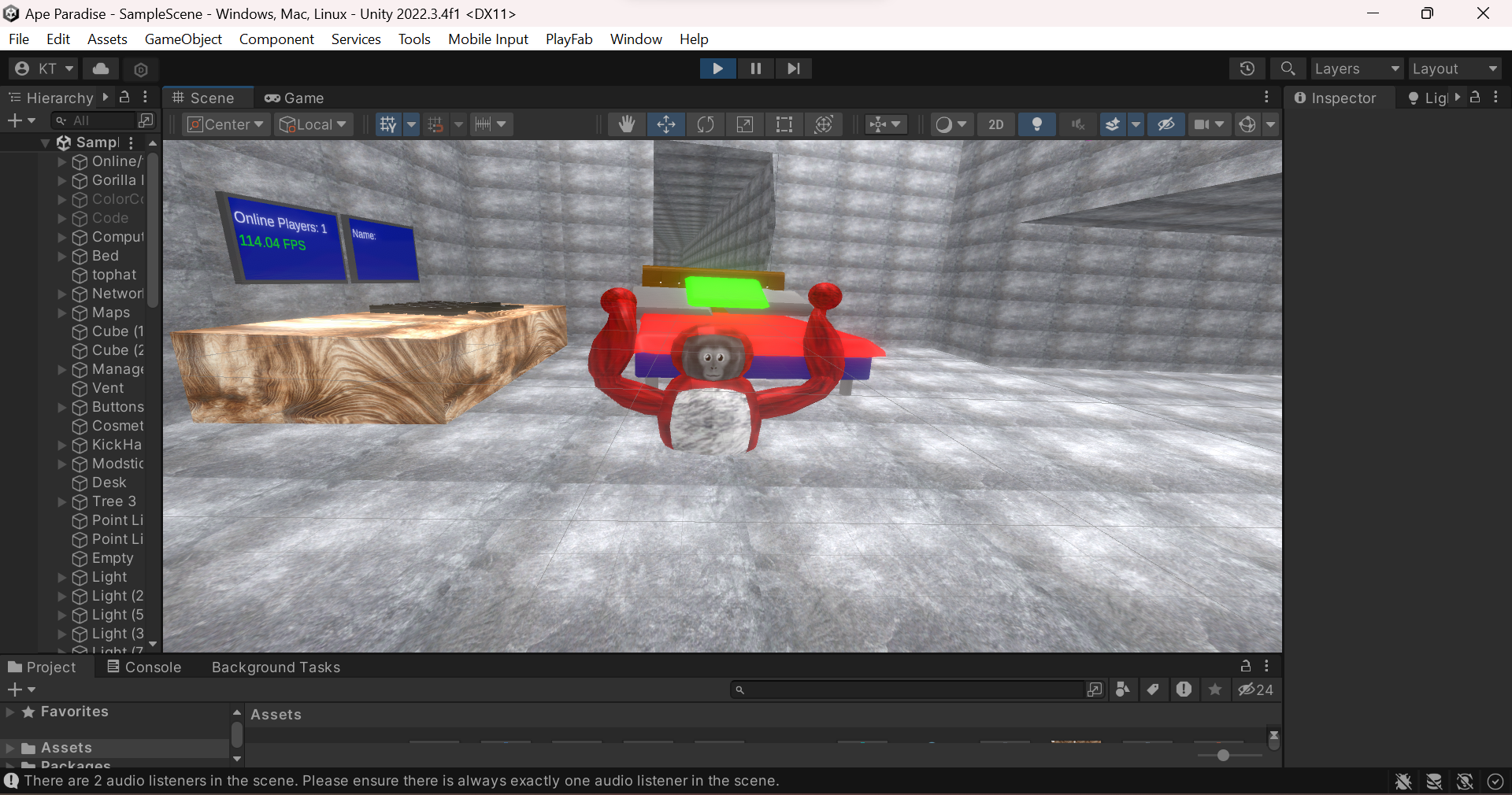
Task: Open the Layers dropdown
Action: pyautogui.click(x=1357, y=68)
